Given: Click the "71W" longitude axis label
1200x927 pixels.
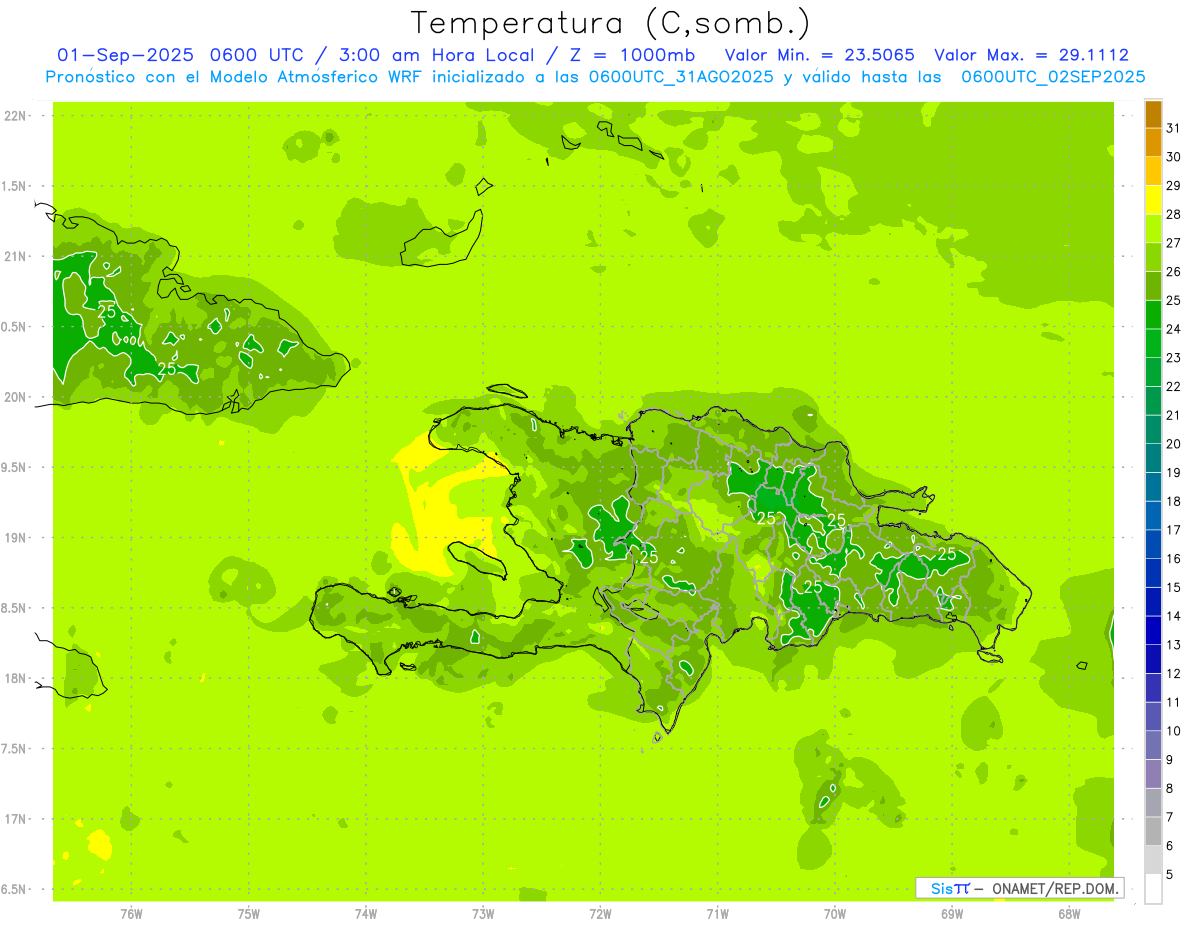Looking at the screenshot, I should coord(717,914).
